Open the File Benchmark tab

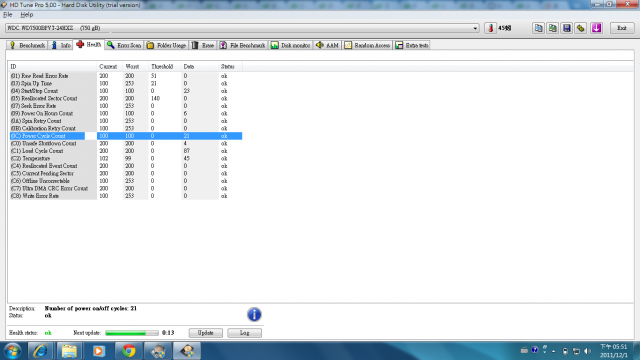click(242, 45)
